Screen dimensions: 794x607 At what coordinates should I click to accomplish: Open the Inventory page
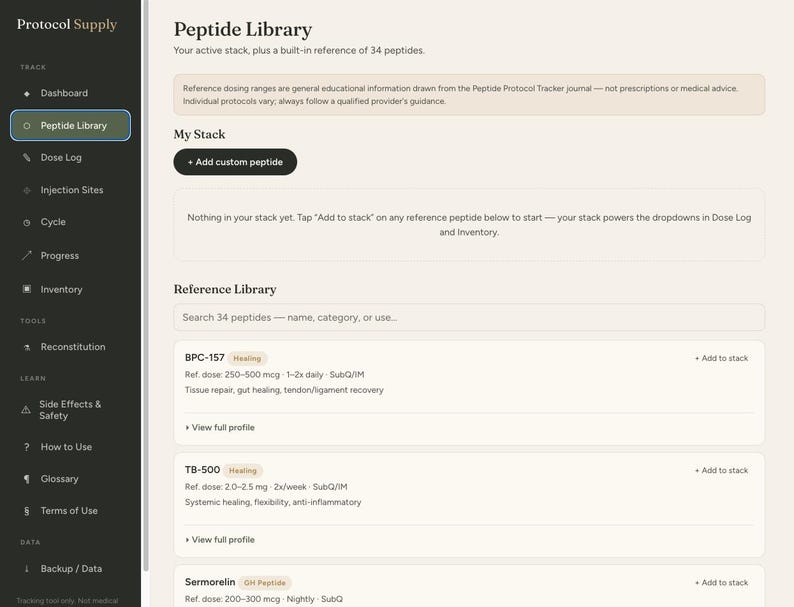[70, 289]
